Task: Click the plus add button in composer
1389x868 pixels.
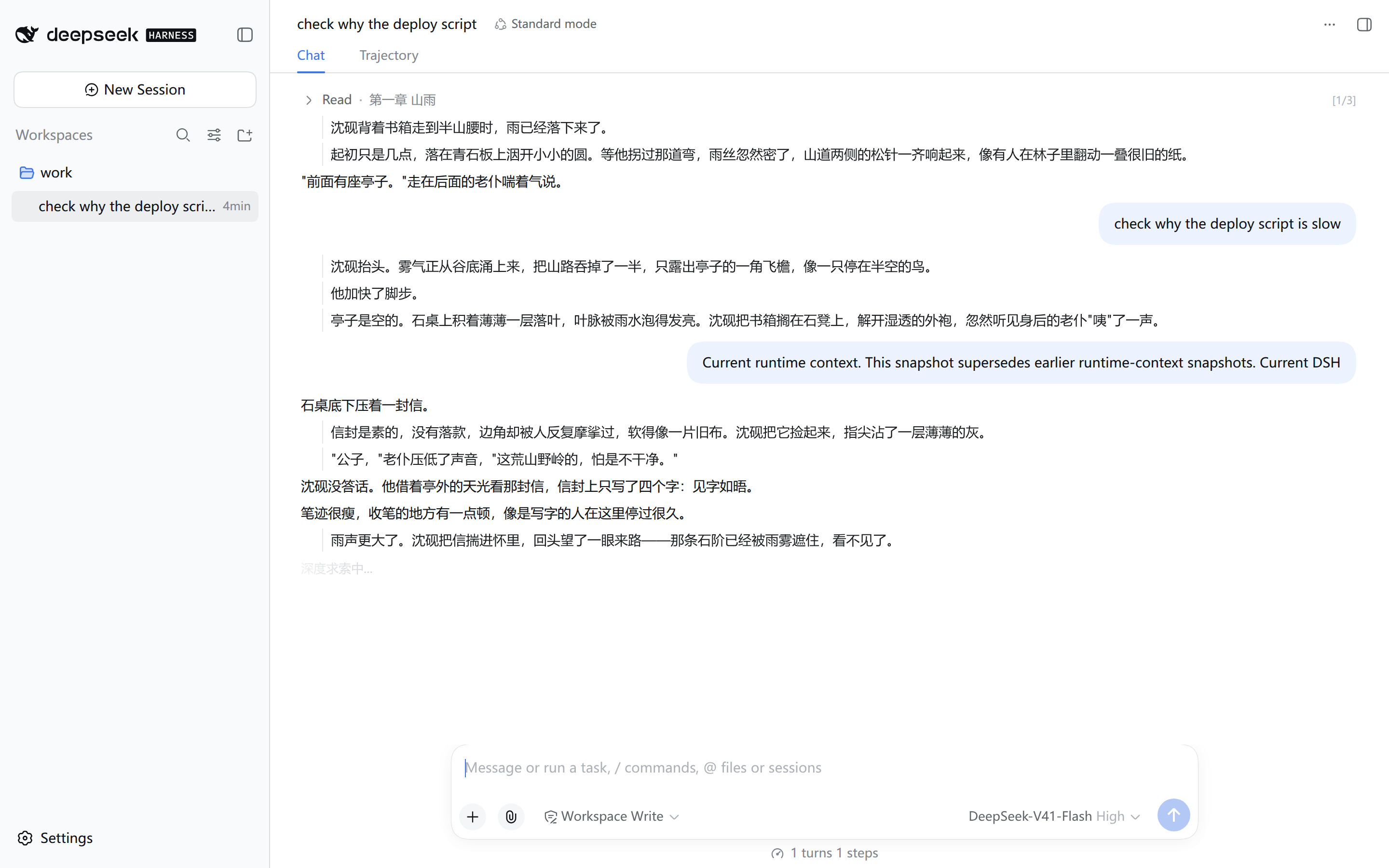Action: click(x=472, y=816)
